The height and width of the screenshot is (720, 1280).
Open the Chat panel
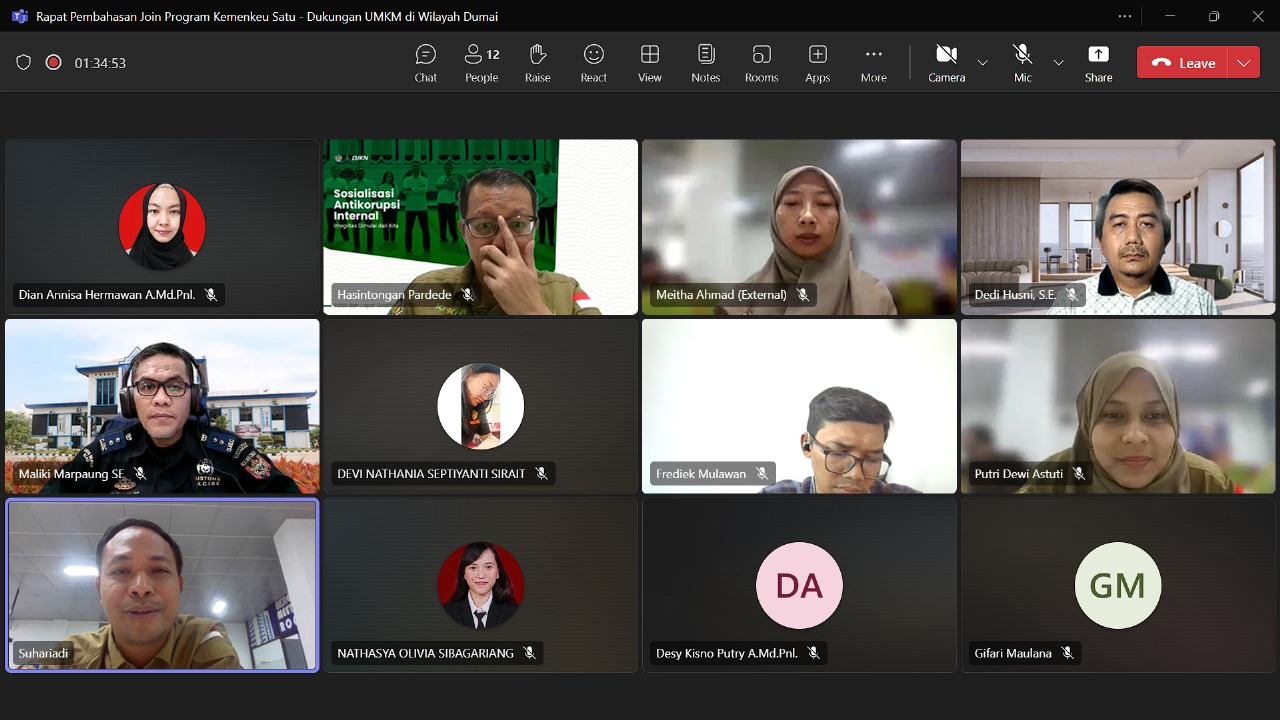426,62
